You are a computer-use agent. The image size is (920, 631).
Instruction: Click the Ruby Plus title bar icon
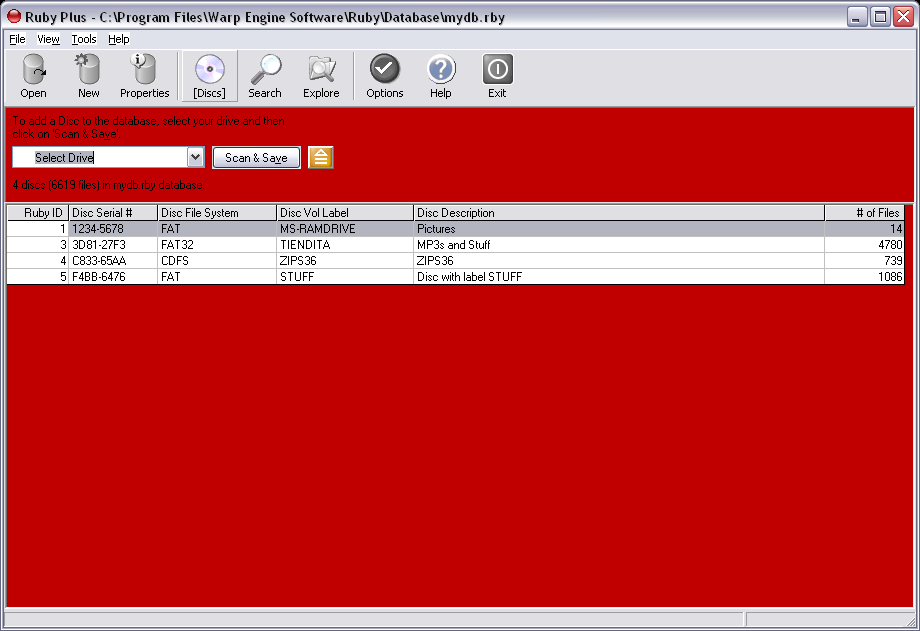13,17
